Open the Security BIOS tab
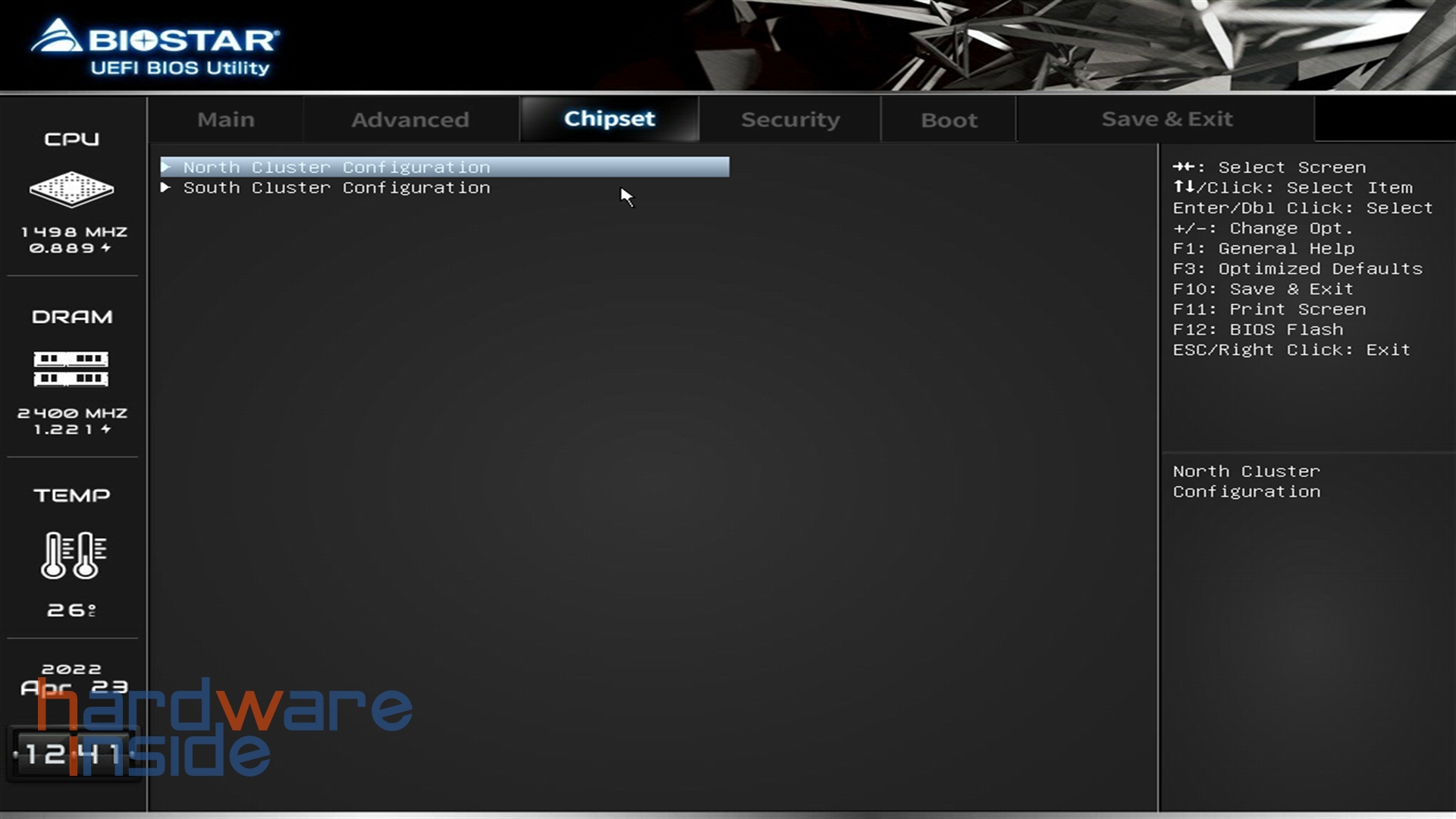Screen dimensions: 1456x819 [790, 119]
